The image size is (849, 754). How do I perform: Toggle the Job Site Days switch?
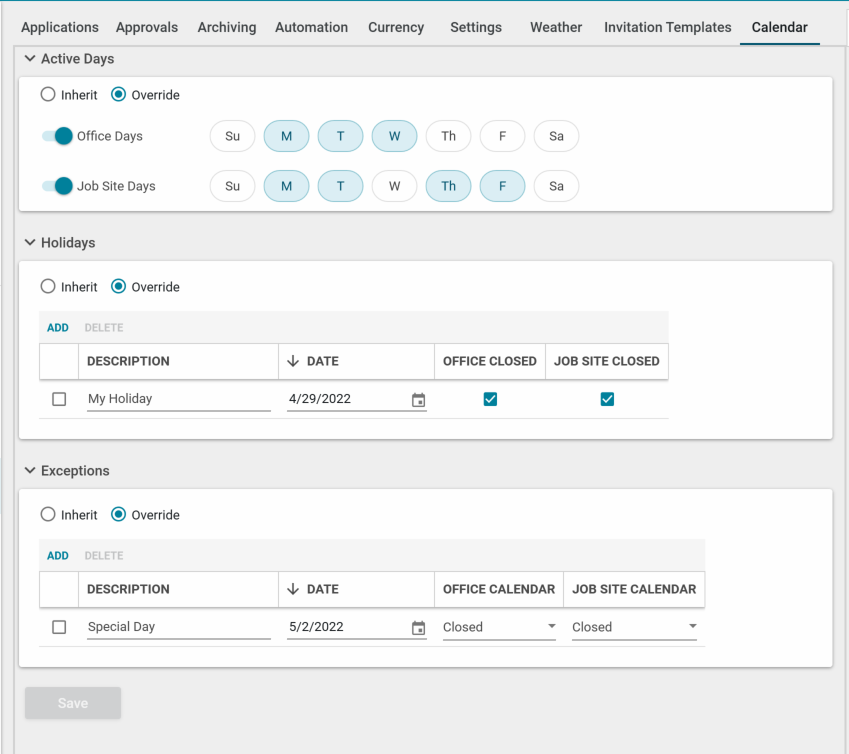click(x=58, y=186)
